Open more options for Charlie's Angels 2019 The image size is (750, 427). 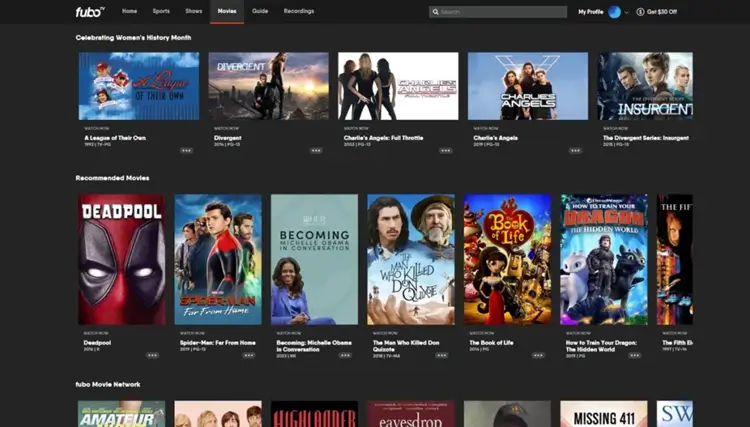(575, 151)
